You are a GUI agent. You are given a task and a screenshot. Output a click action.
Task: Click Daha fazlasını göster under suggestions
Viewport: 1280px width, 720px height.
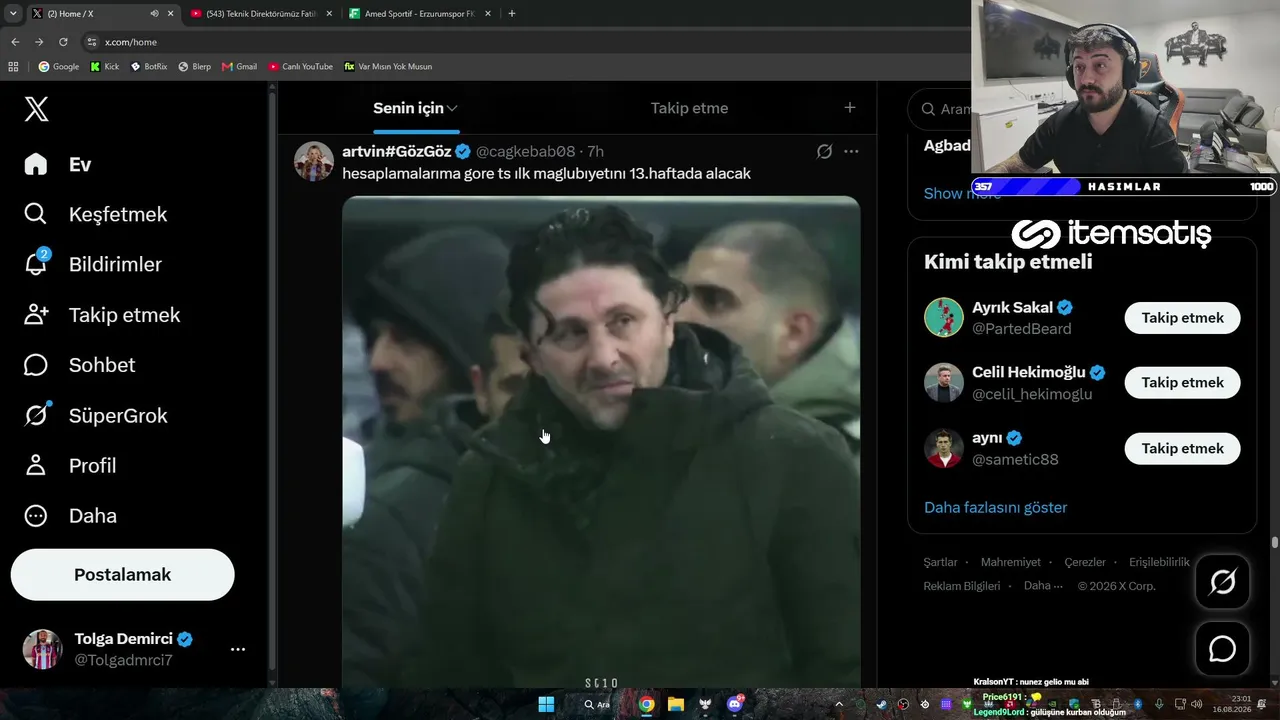(x=995, y=507)
